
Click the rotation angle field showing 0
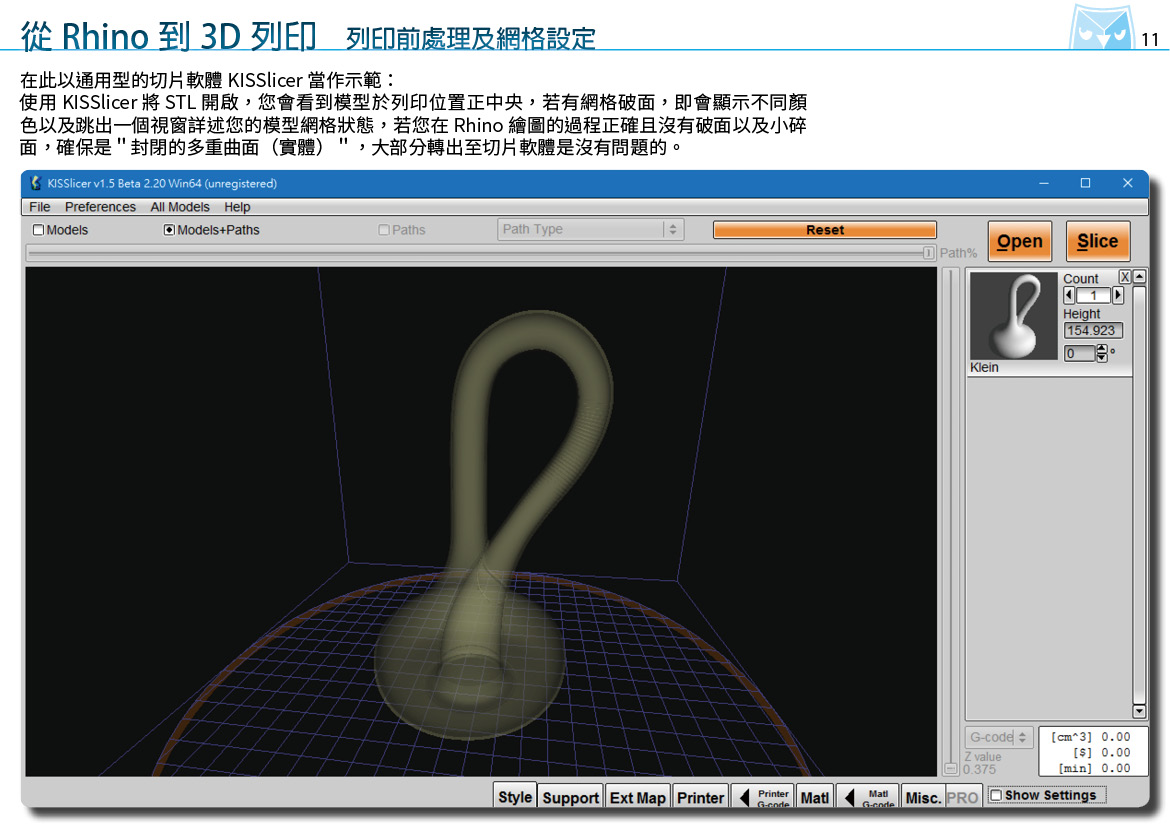(x=1080, y=353)
